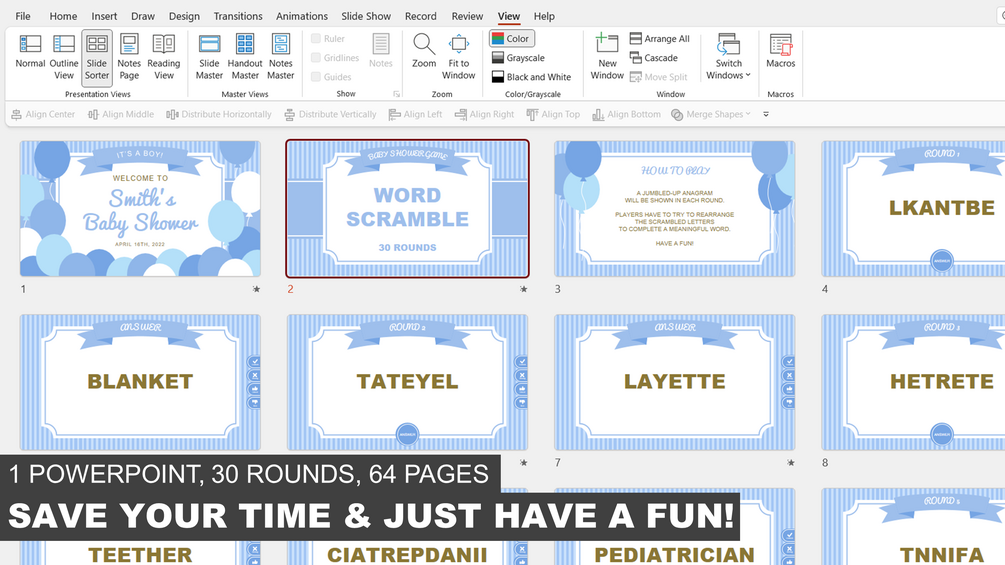Click the selected View tab

tap(509, 16)
